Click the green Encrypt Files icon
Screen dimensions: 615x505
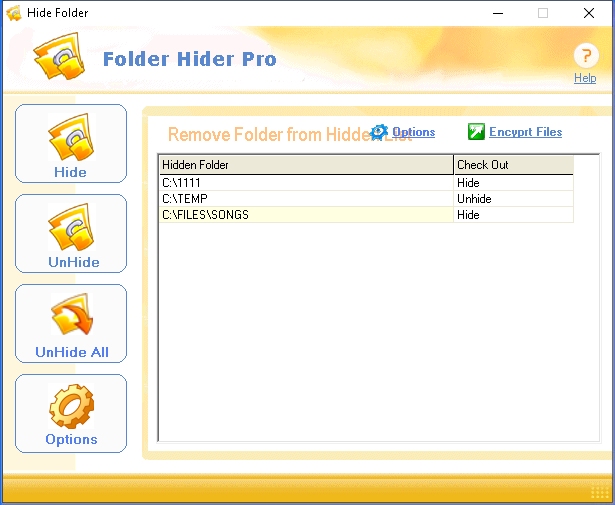476,131
